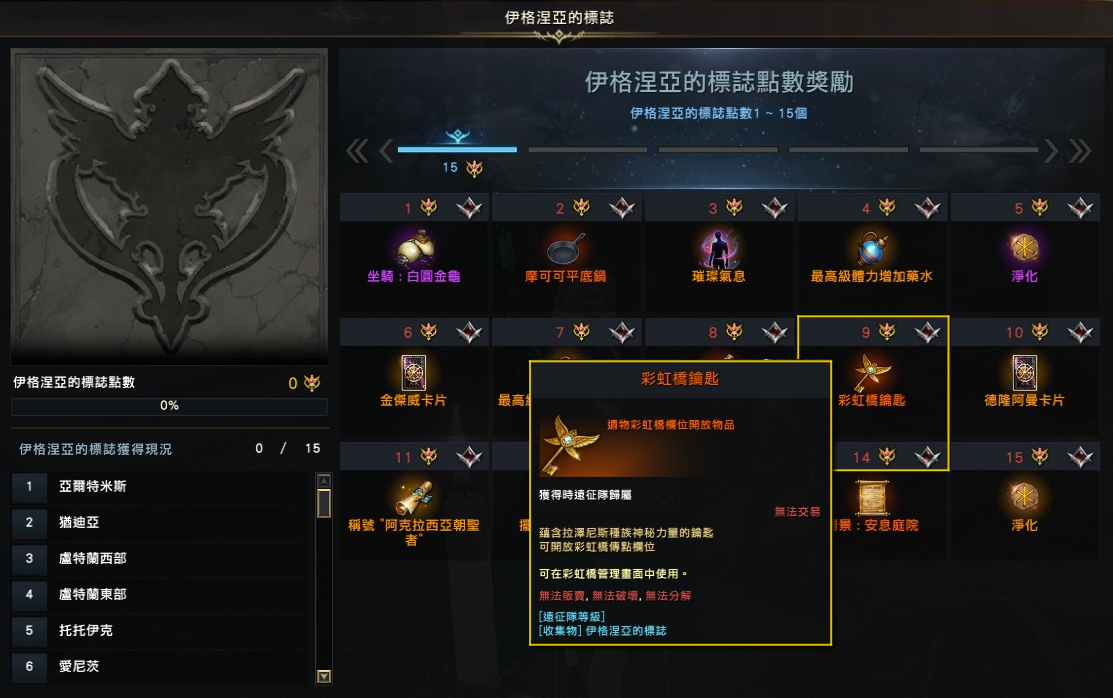Click the 最高級體力增加藥水 potion icon
Screen dimensions: 1113x698
(871, 248)
